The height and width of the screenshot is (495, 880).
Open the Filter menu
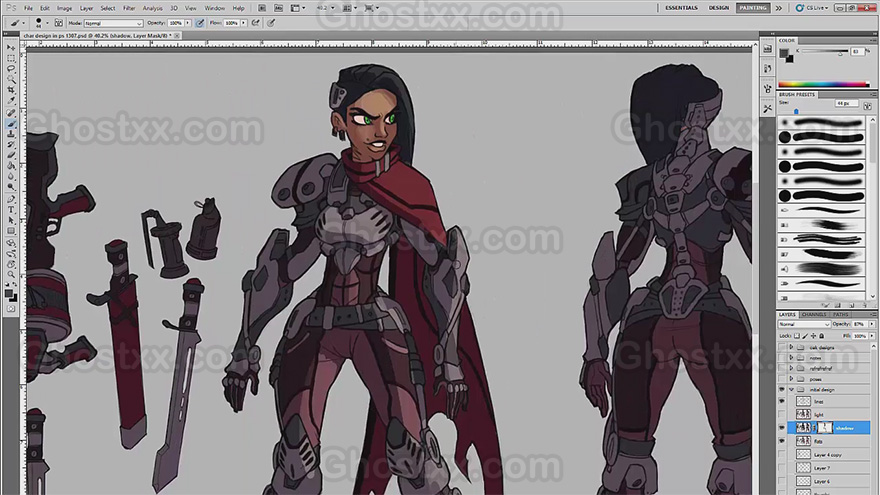point(129,8)
